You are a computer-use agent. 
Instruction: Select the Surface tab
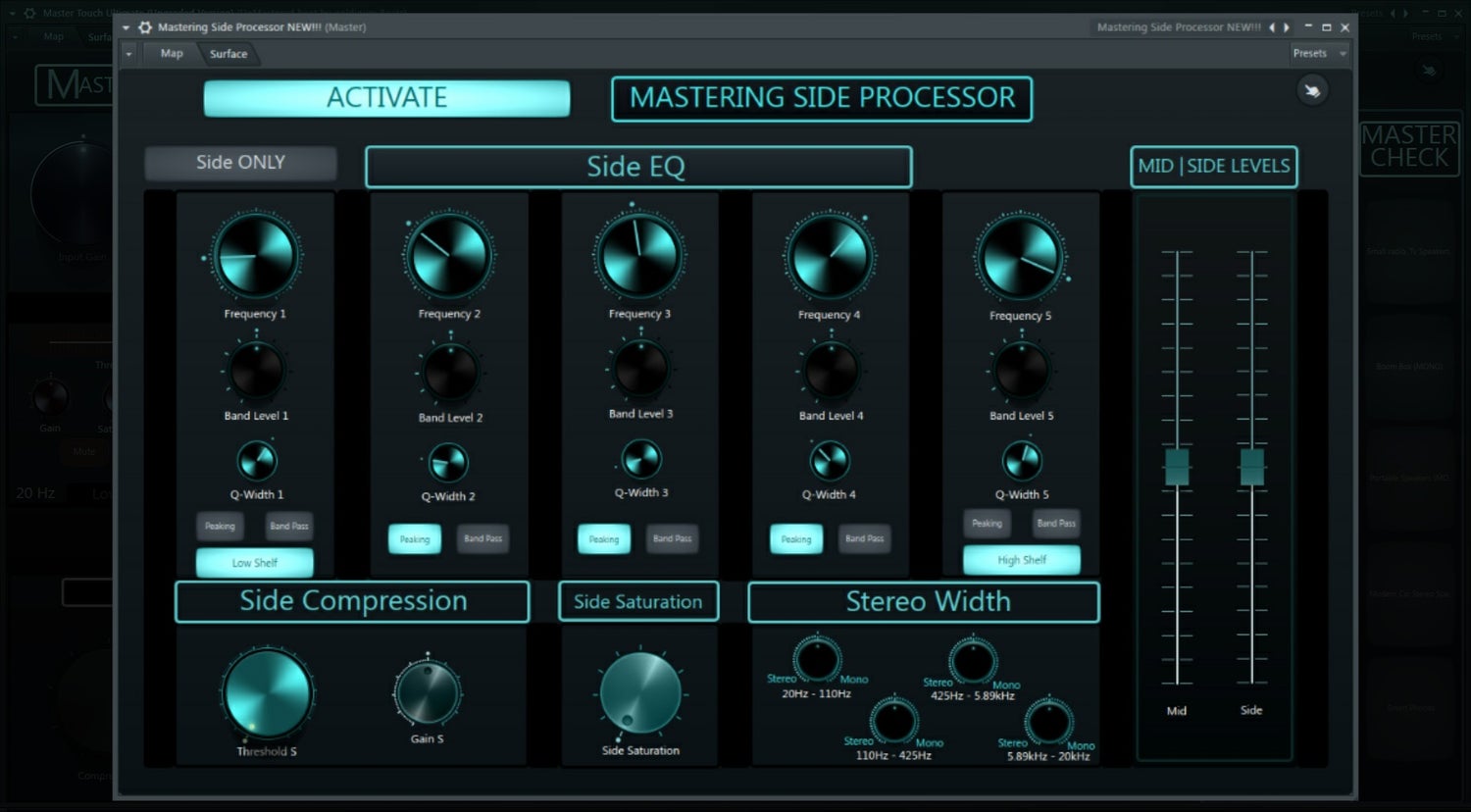point(228,53)
